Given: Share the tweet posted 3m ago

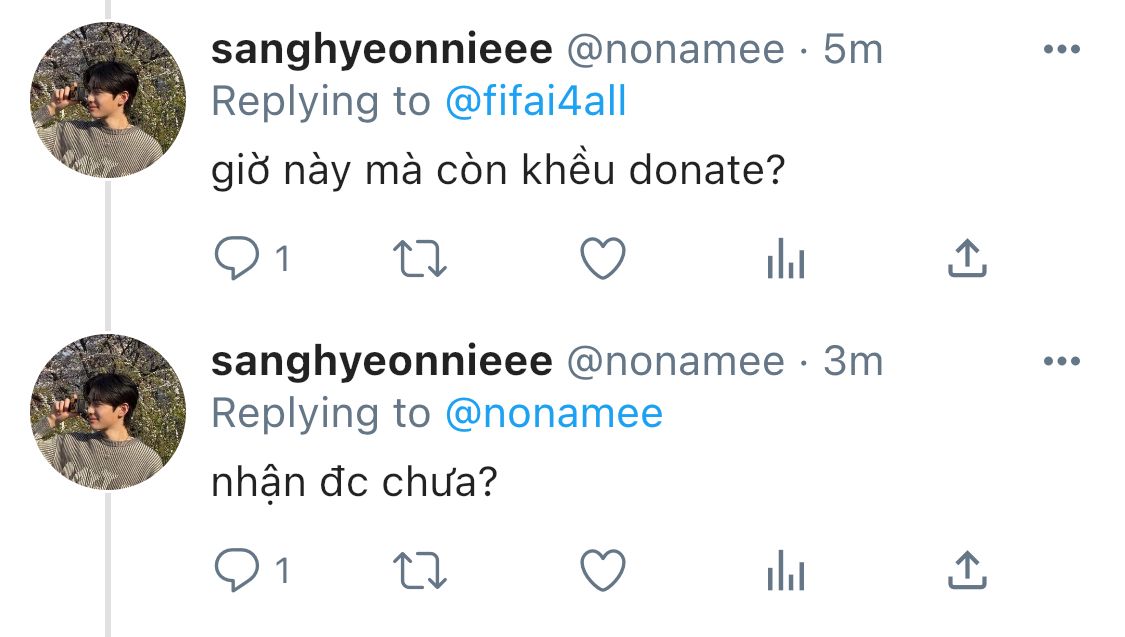Looking at the screenshot, I should pos(967,570).
